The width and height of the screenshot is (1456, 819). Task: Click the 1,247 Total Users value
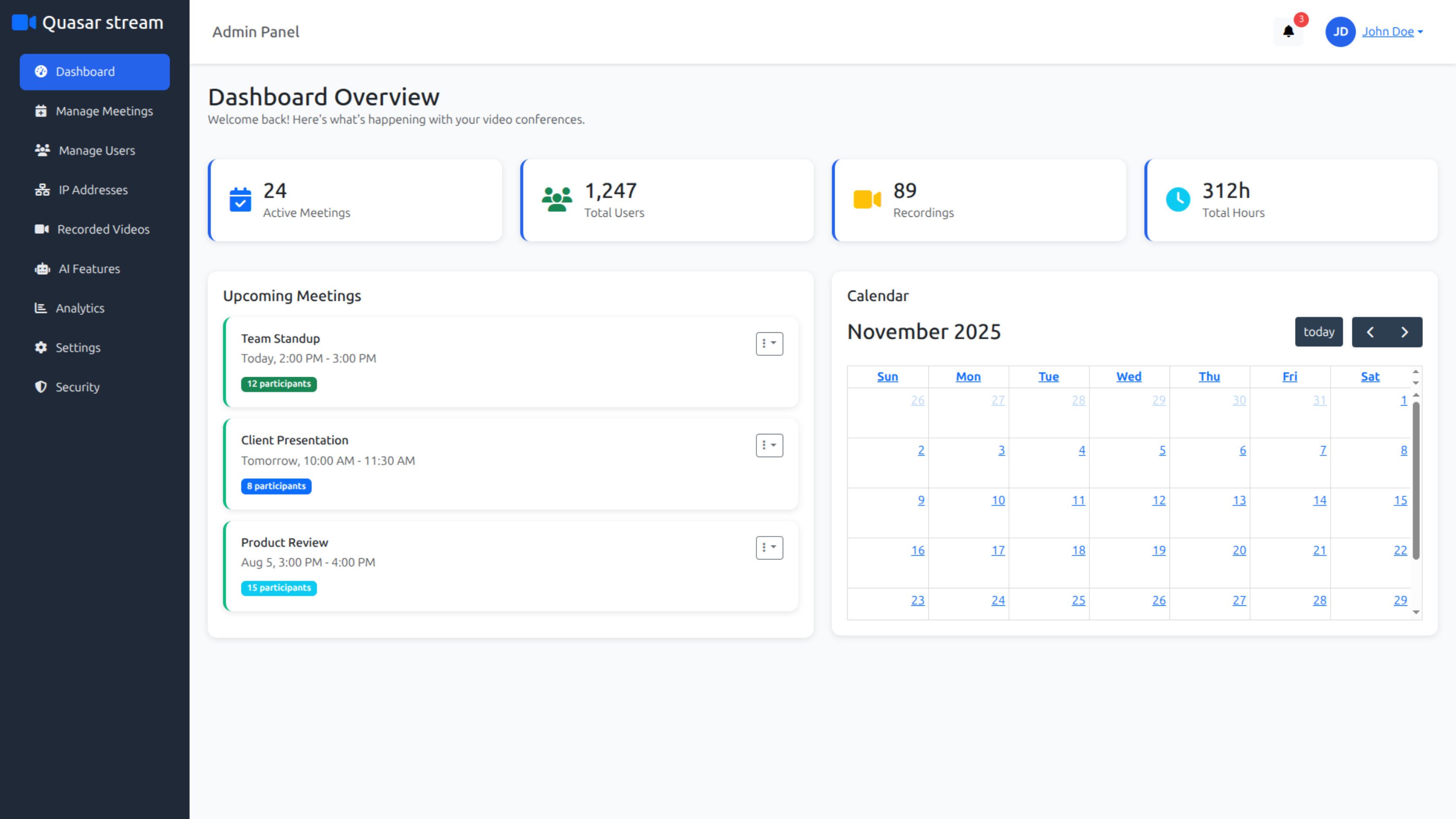(610, 191)
